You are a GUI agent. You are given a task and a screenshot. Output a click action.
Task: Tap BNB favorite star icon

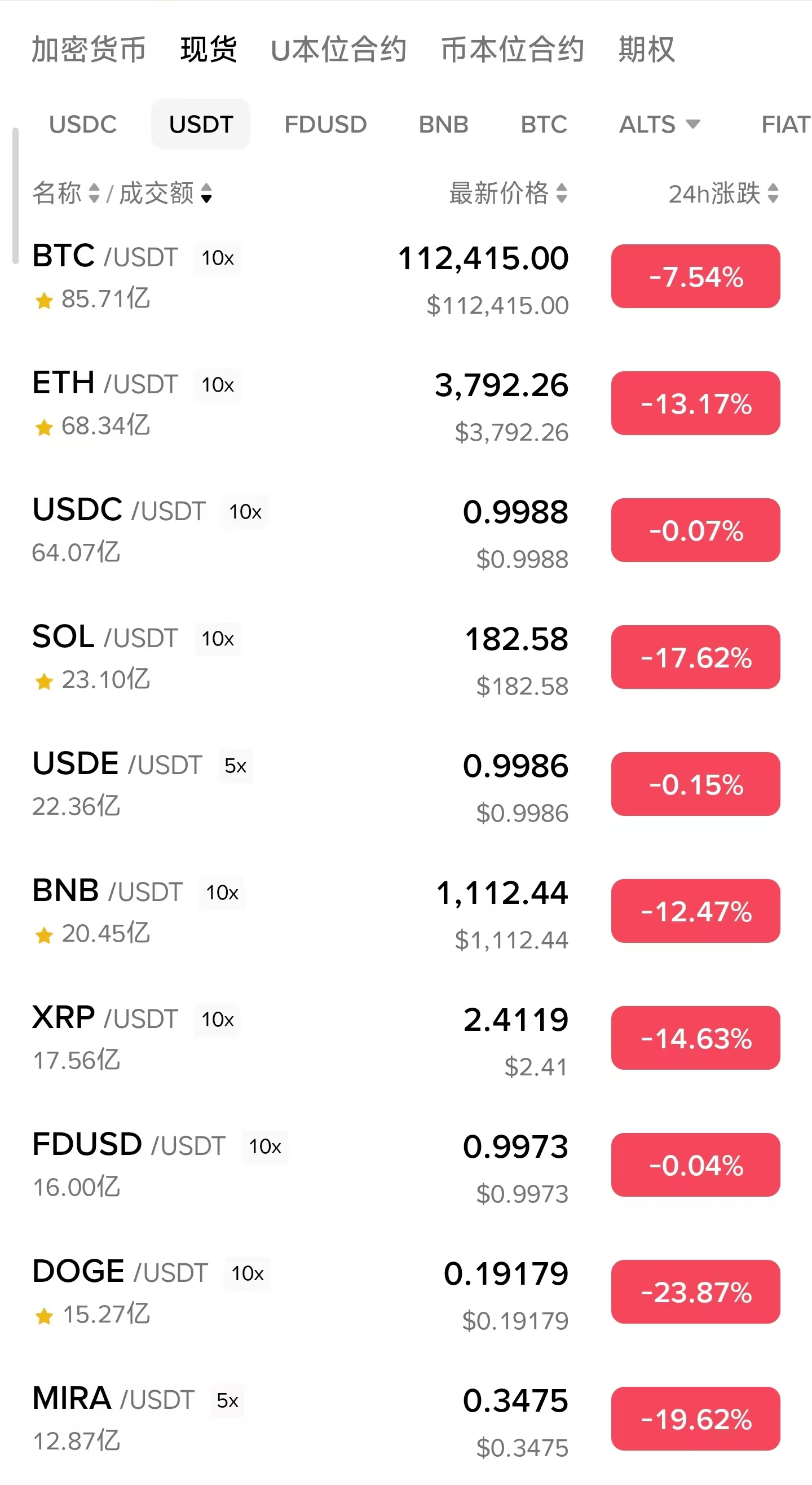pos(44,935)
